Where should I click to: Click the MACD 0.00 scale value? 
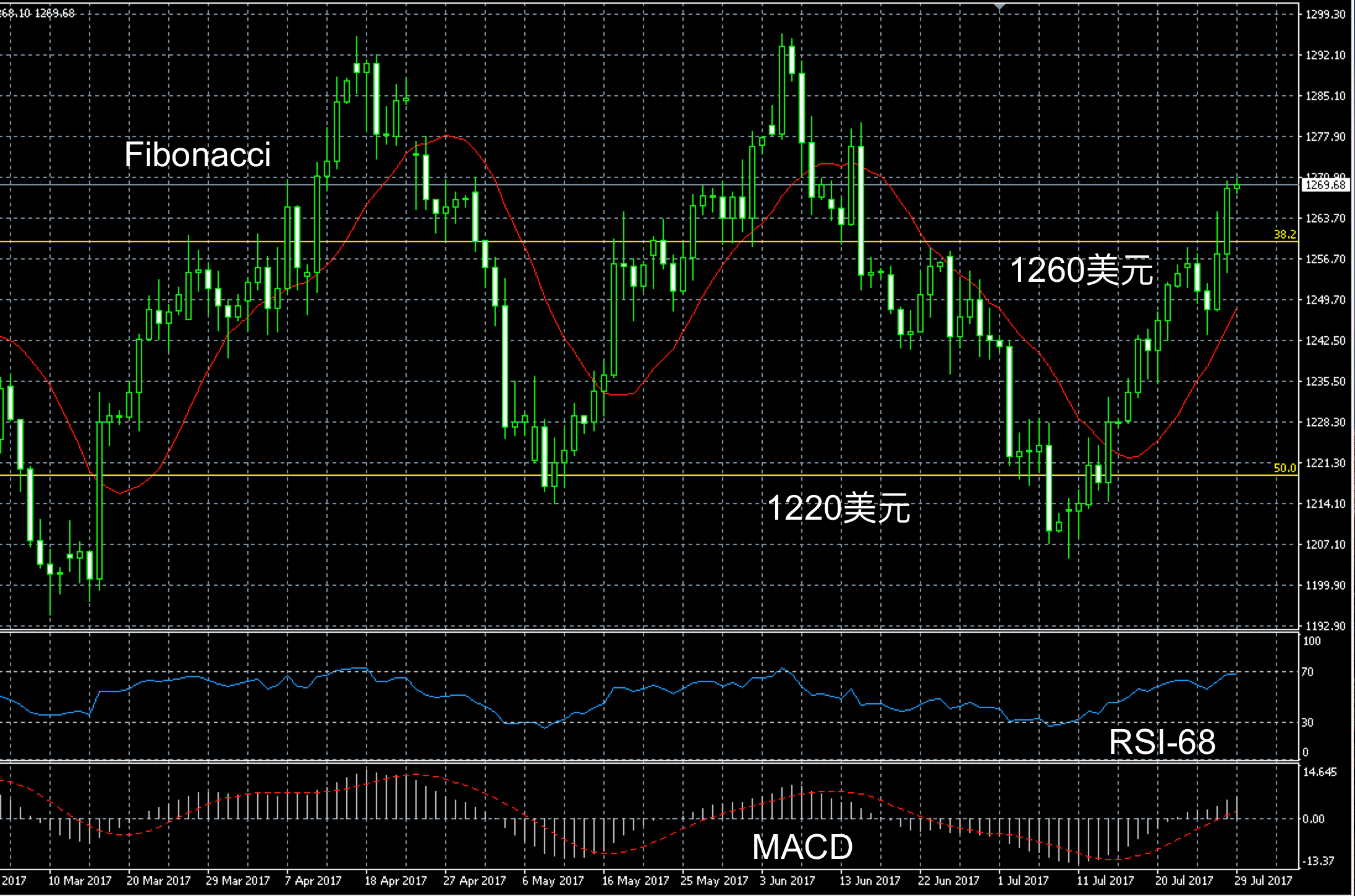tap(1313, 819)
